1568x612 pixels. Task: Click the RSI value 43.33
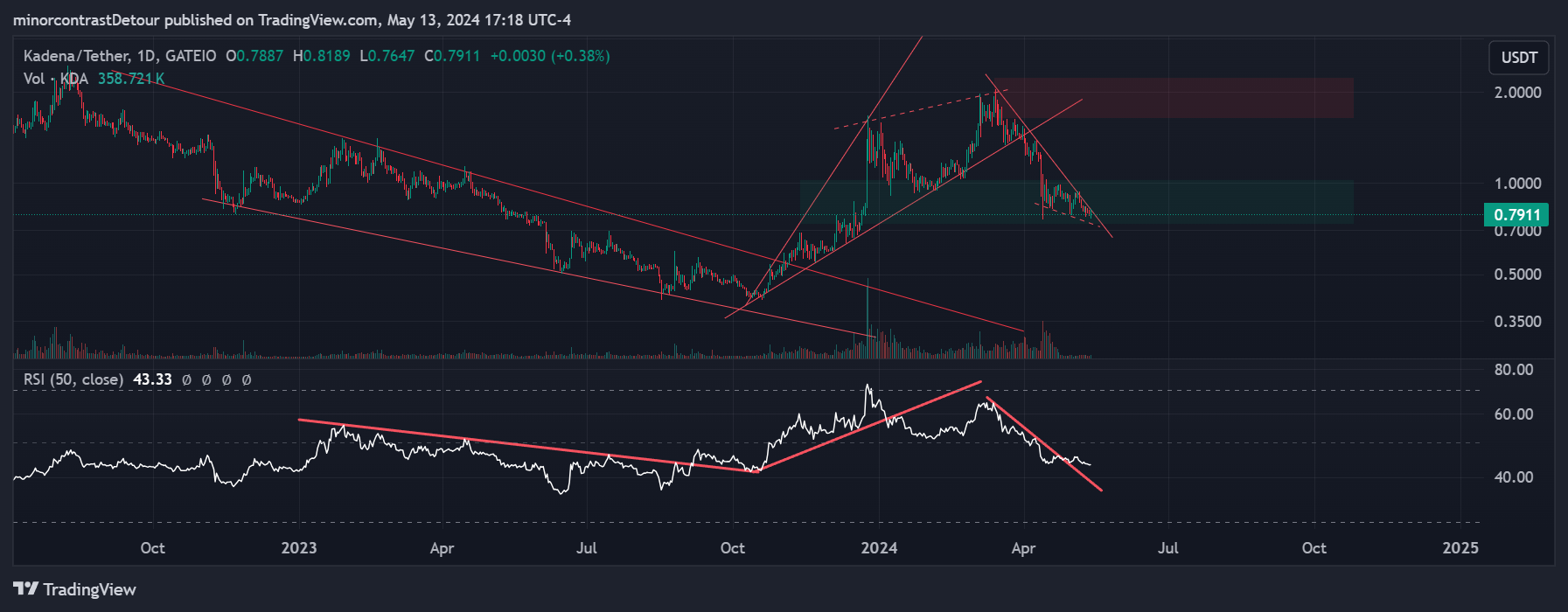click(152, 379)
